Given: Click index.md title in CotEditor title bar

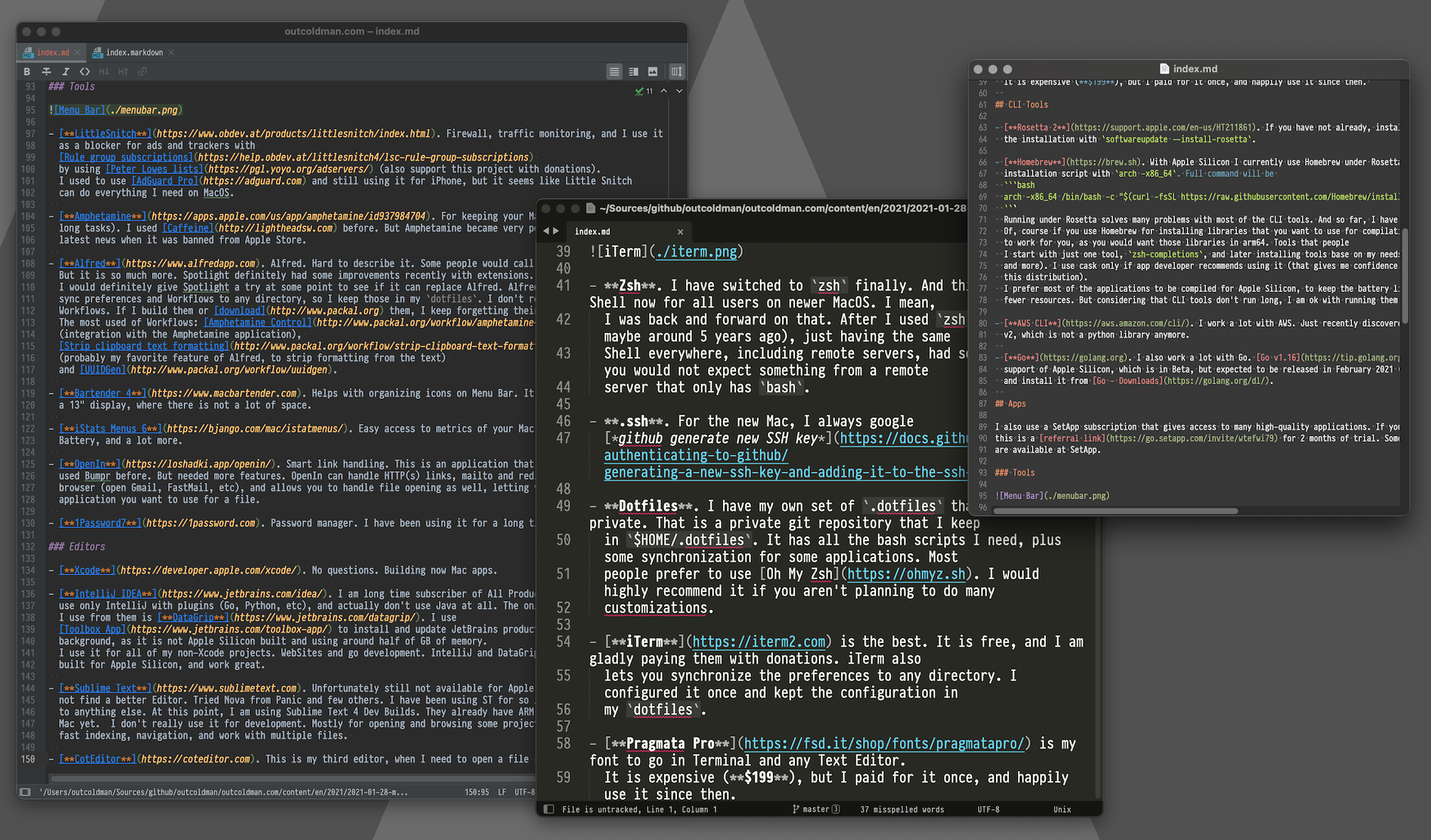Looking at the screenshot, I should tap(1195, 69).
